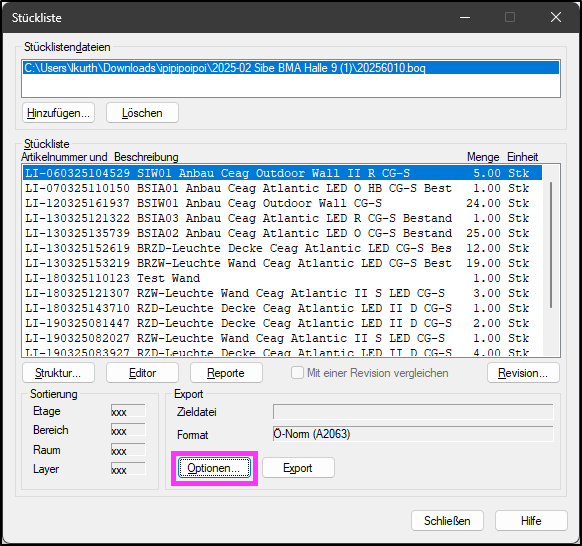Select row LI-190325081447 RZD-Leuchte Decke

coord(282,323)
